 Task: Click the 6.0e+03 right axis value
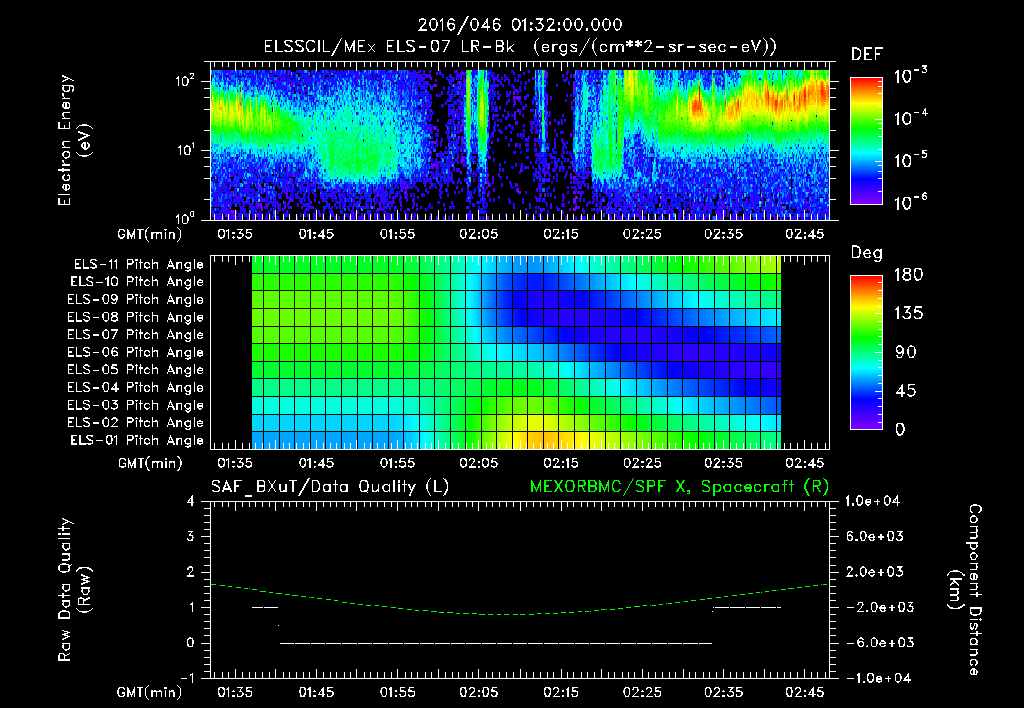point(875,536)
